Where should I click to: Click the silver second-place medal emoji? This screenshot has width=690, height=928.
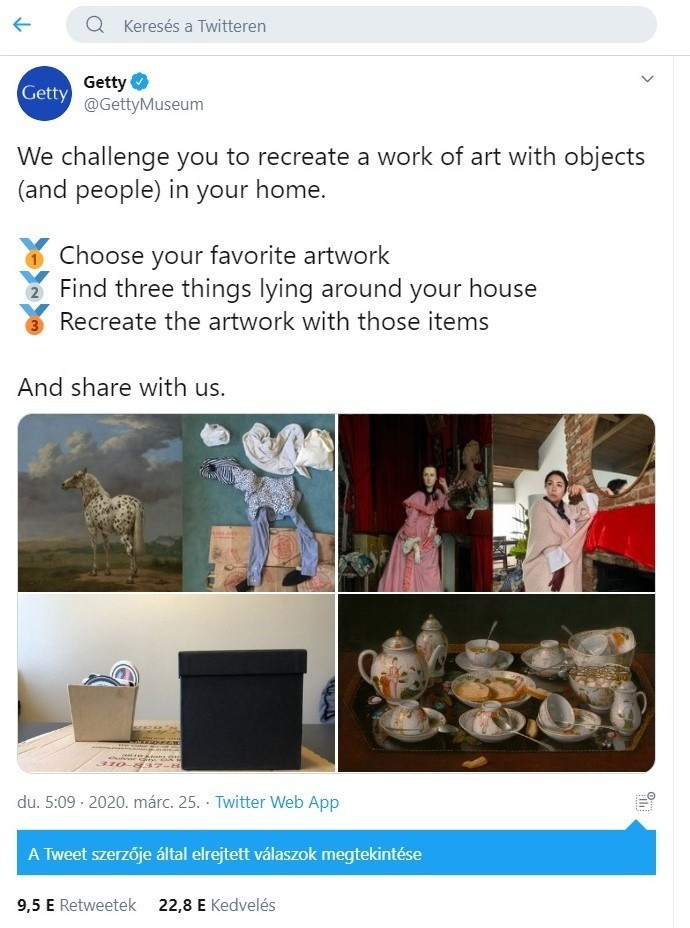pos(34,286)
